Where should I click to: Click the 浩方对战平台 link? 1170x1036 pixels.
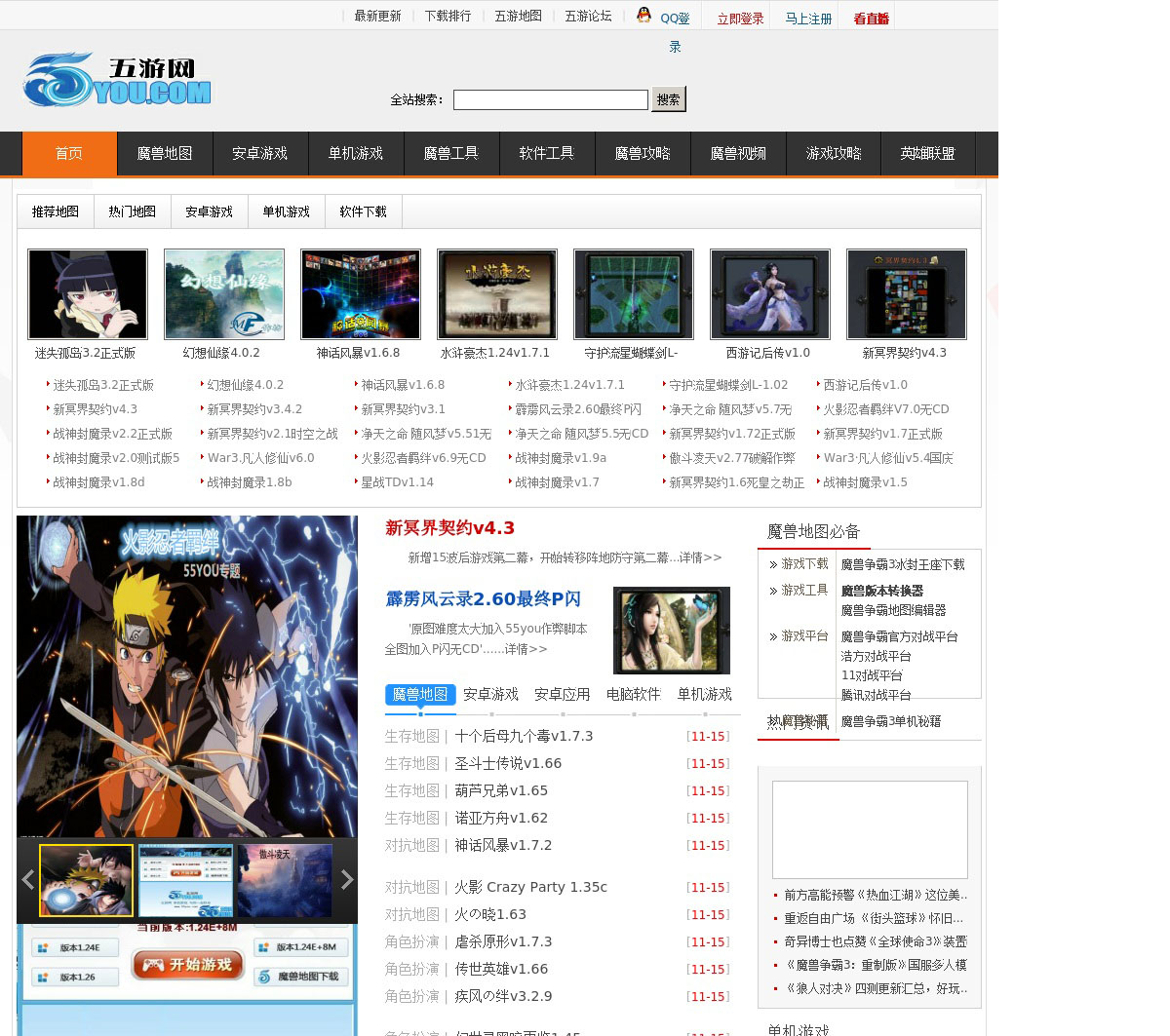pyautogui.click(x=877, y=657)
